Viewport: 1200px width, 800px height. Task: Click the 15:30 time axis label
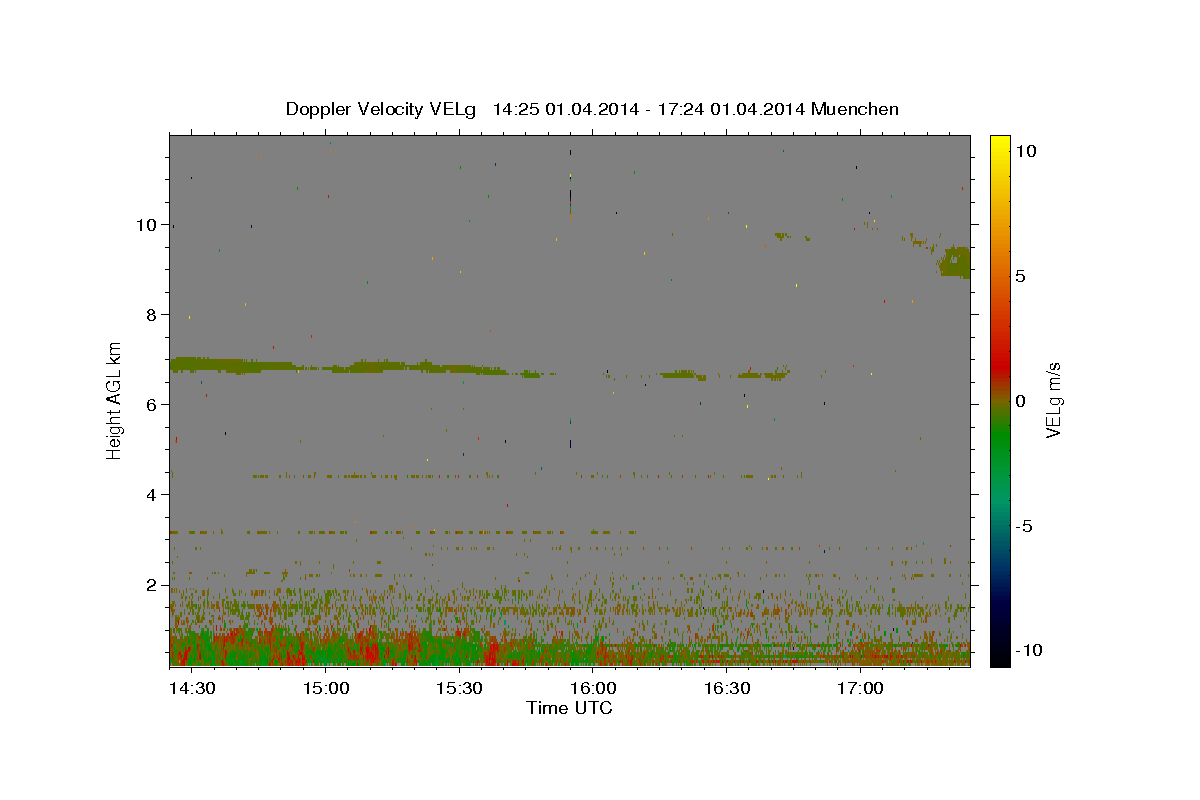coord(459,688)
